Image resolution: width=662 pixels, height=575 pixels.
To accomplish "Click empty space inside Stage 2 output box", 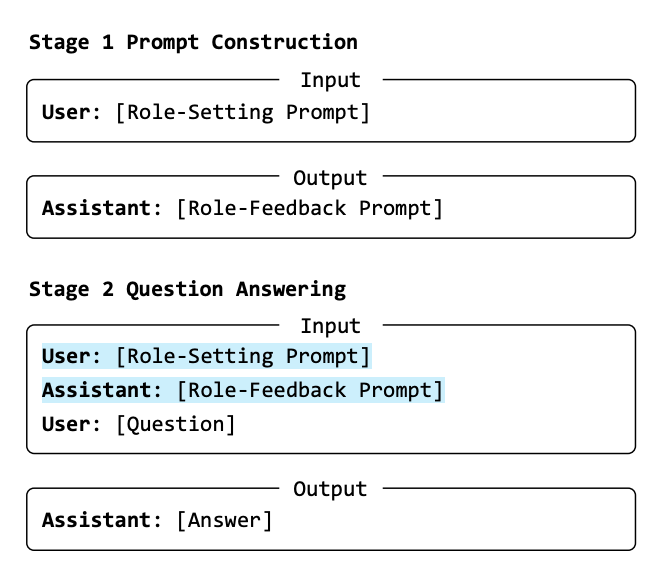I will (460, 522).
